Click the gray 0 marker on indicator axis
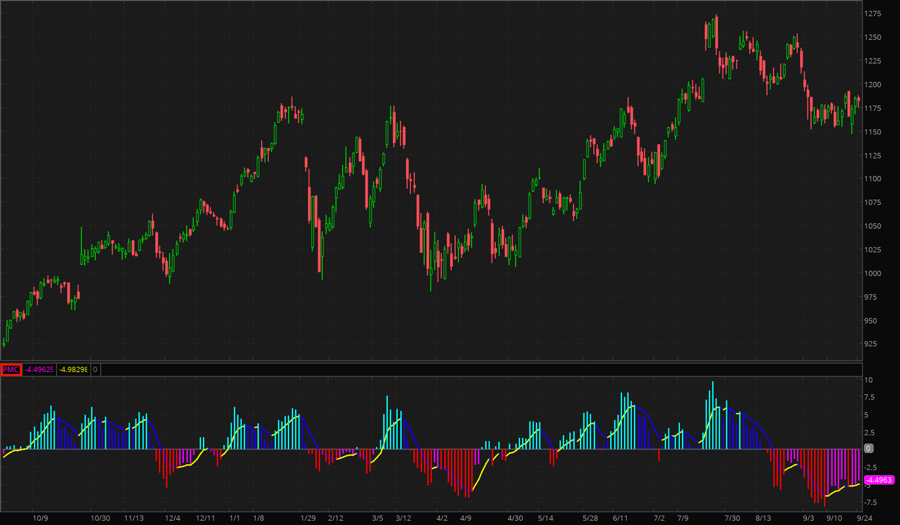This screenshot has height=525, width=900. (x=868, y=449)
